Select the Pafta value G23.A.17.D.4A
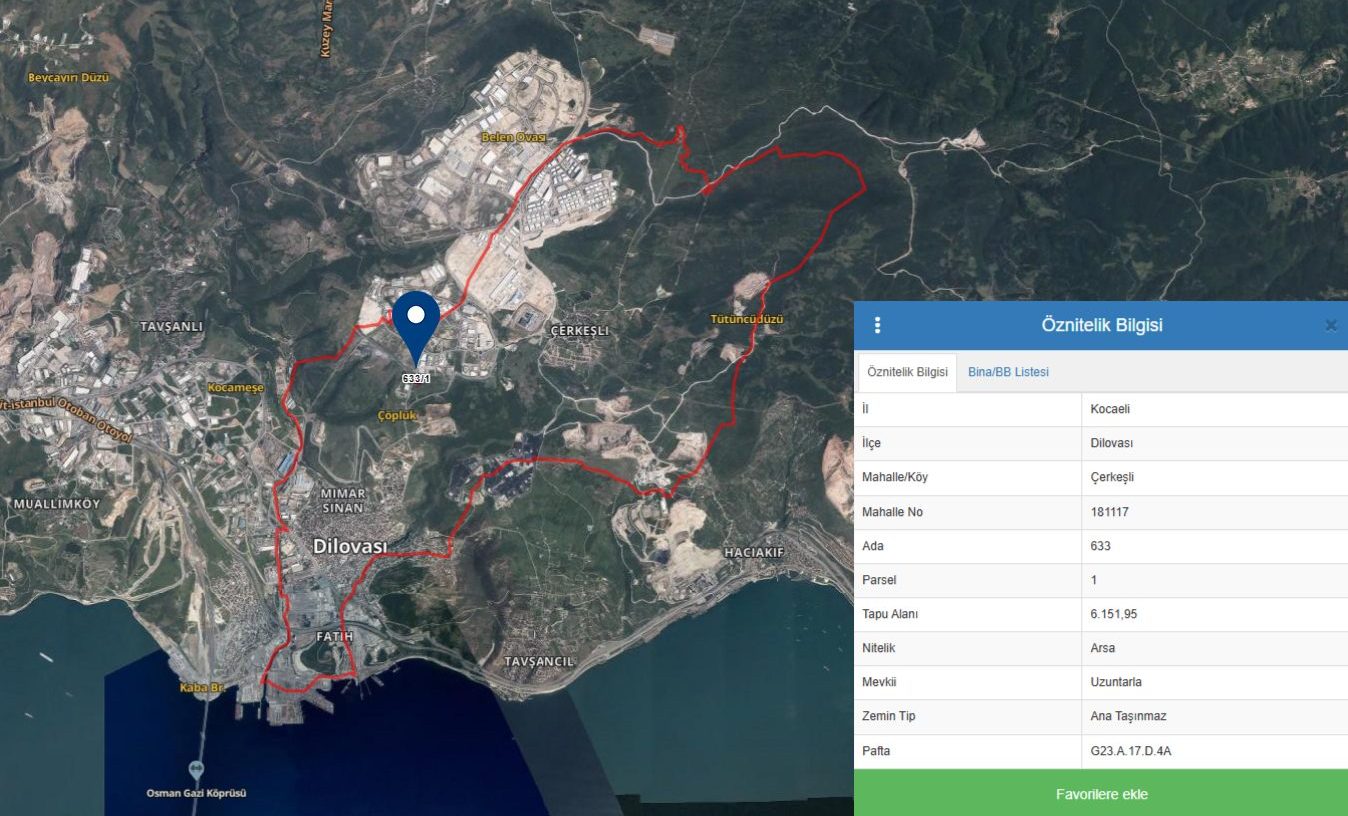Image resolution: width=1348 pixels, height=816 pixels. 1130,751
